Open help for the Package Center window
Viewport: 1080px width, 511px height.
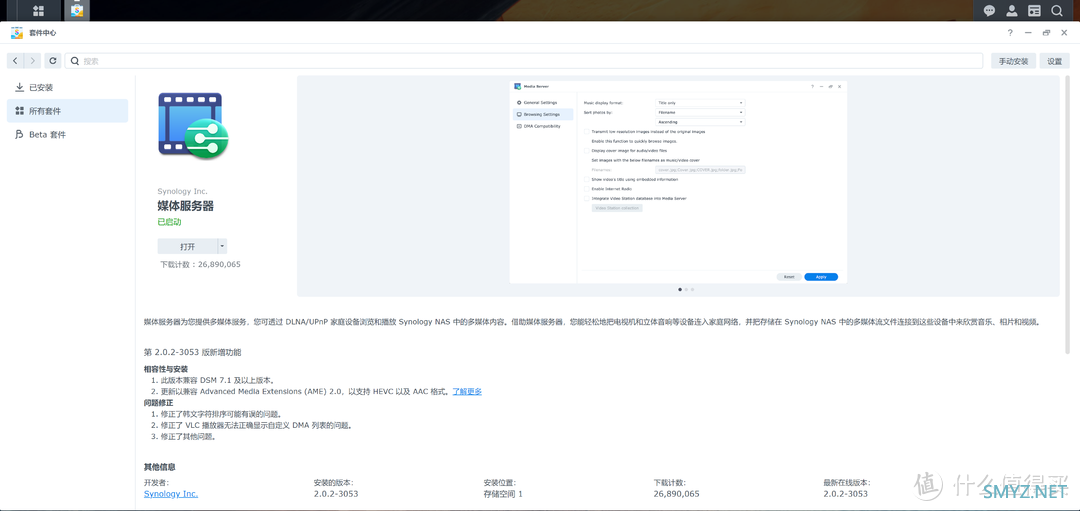(1010, 32)
